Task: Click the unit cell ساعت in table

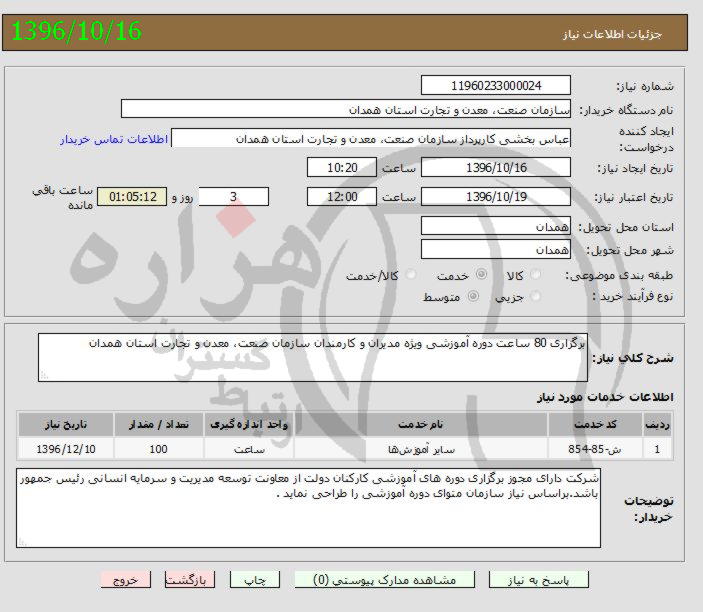Action: [249, 449]
